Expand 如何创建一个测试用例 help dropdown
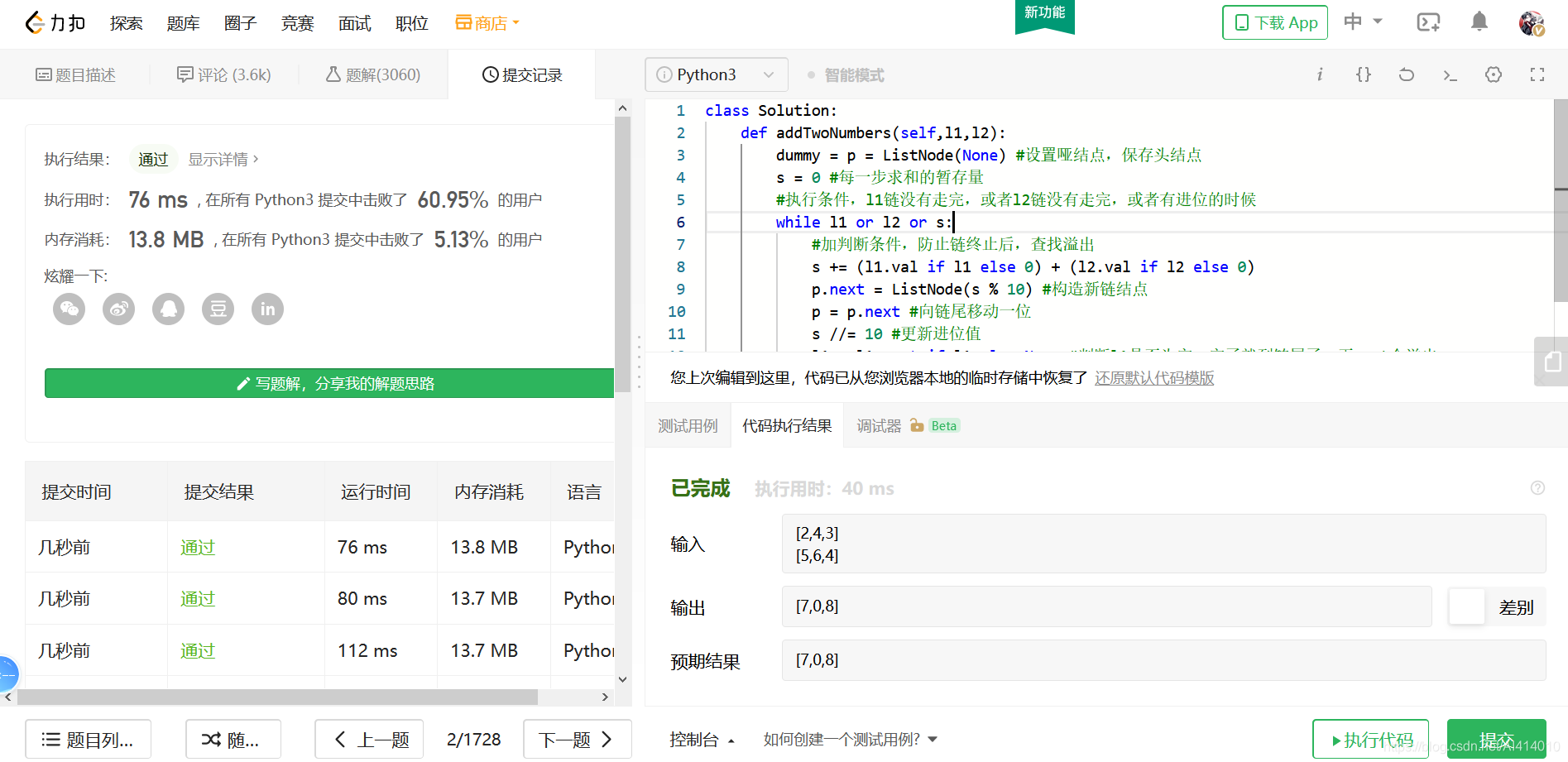The image size is (1568, 762). point(850,740)
